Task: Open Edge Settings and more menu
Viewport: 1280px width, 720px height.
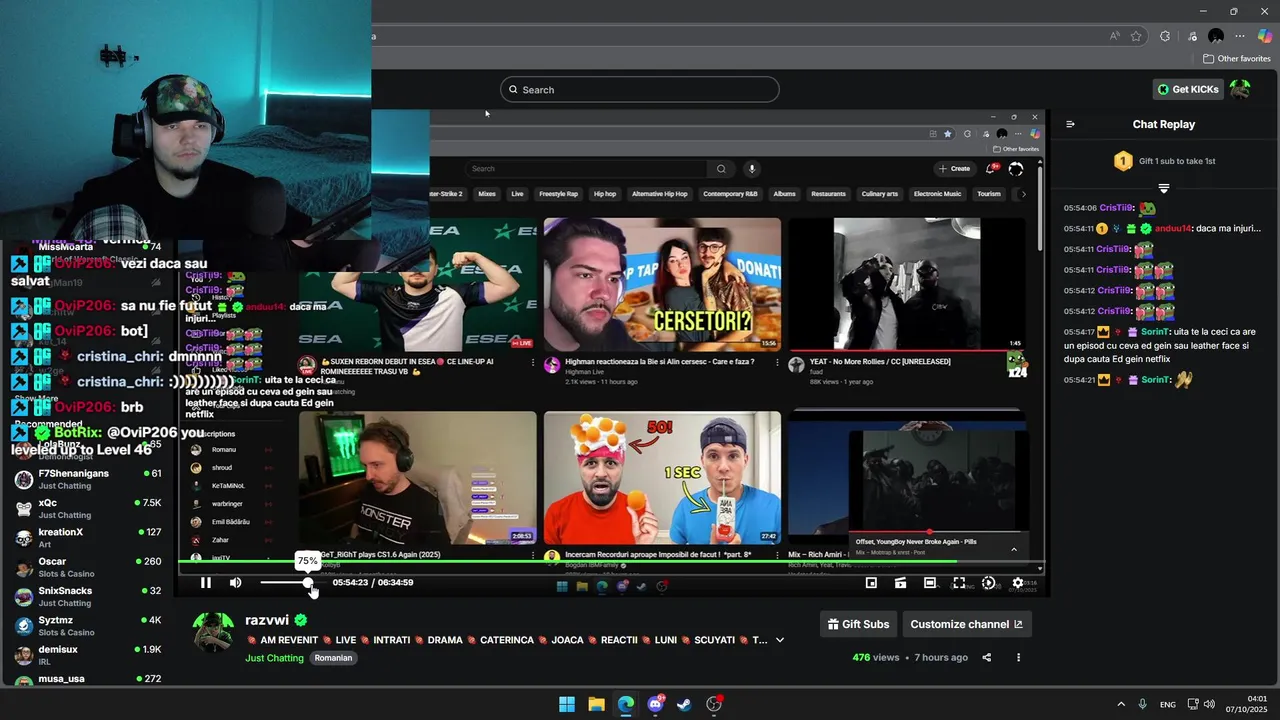Action: pyautogui.click(x=1240, y=36)
